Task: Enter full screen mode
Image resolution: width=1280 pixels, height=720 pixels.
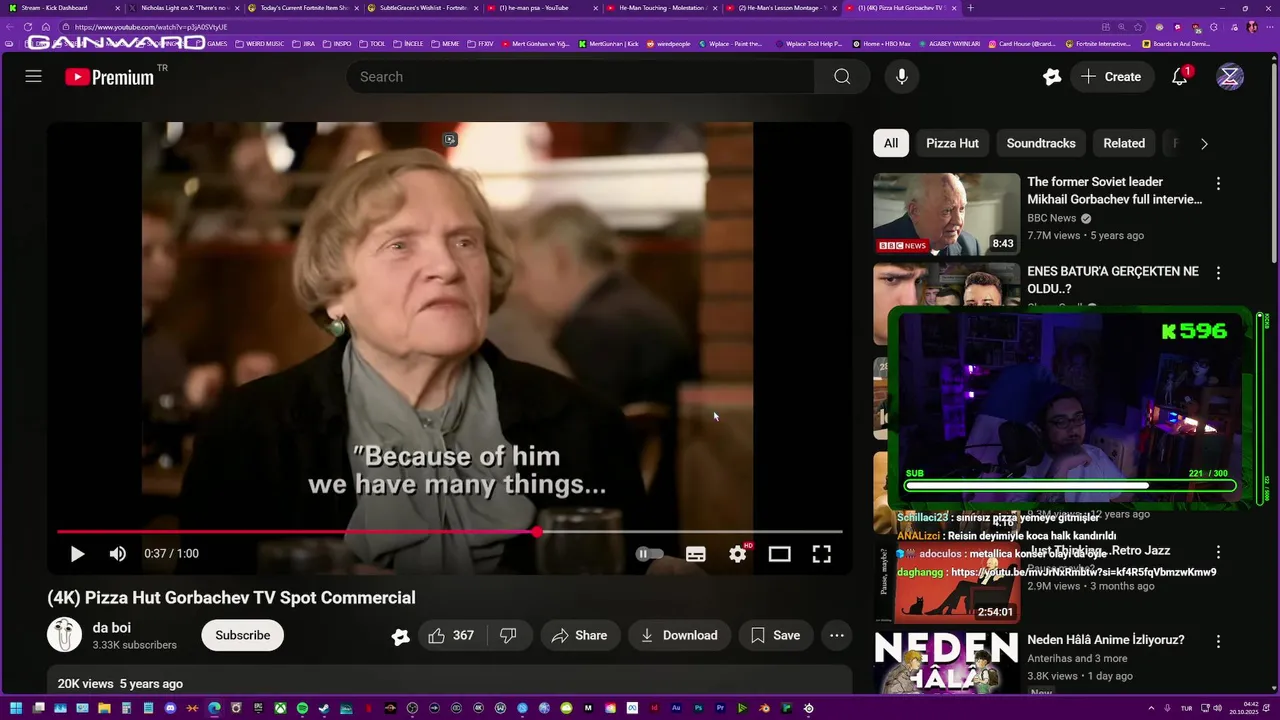Action: point(821,554)
